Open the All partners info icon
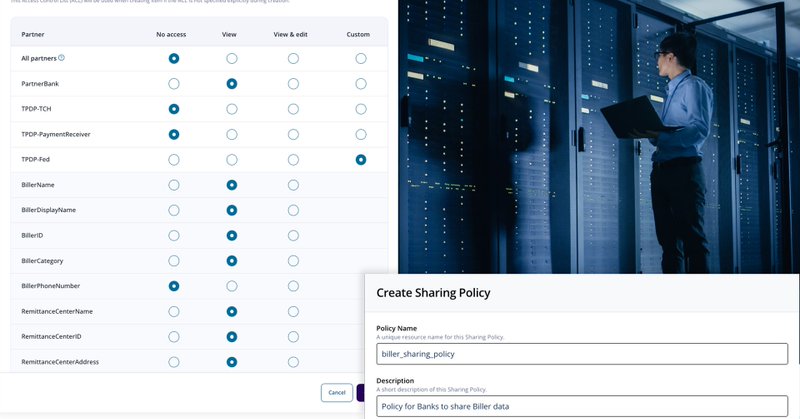The image size is (800, 419). tap(61, 58)
